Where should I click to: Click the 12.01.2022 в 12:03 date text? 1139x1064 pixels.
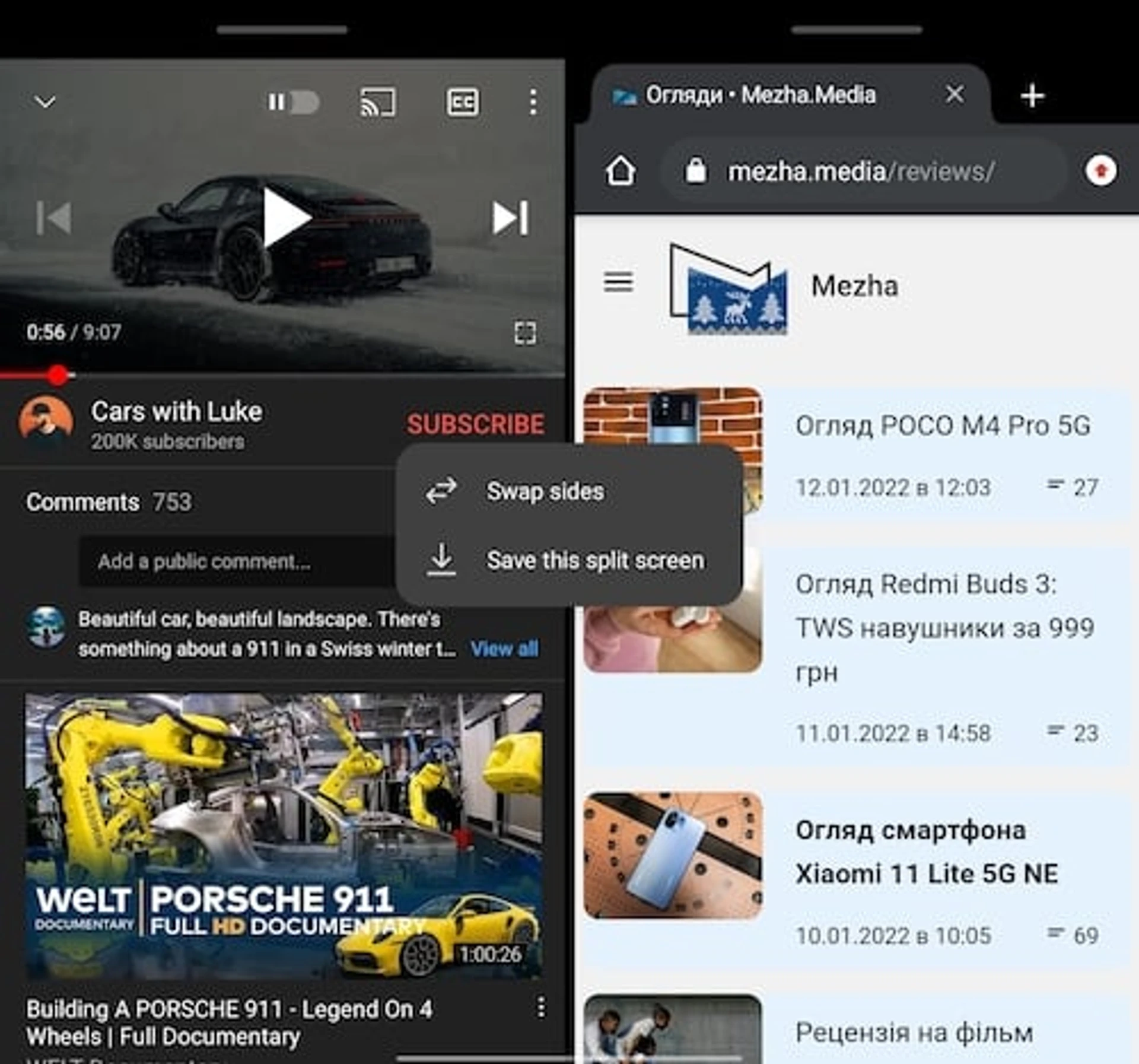pos(893,487)
